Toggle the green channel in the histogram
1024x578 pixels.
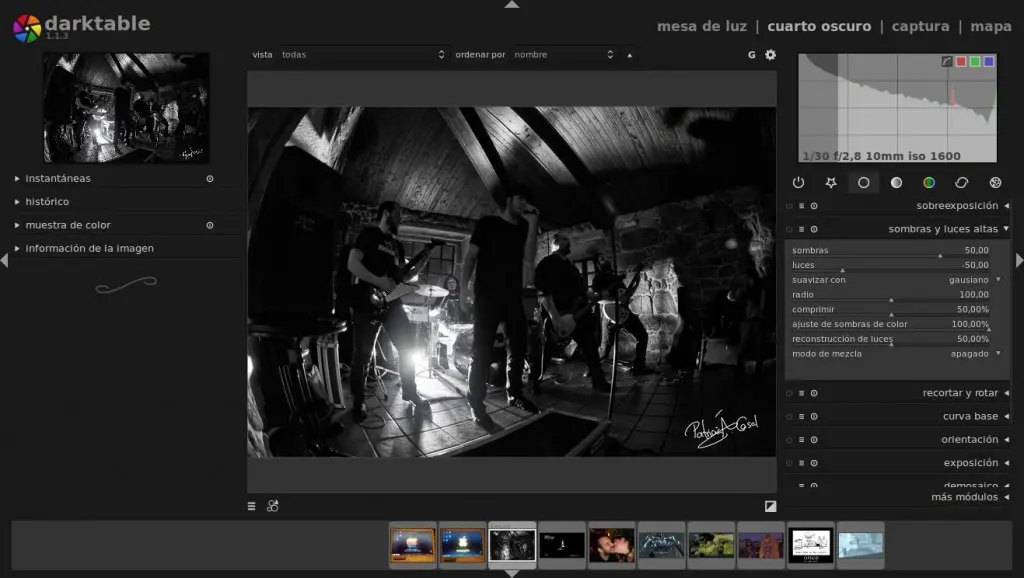(974, 61)
